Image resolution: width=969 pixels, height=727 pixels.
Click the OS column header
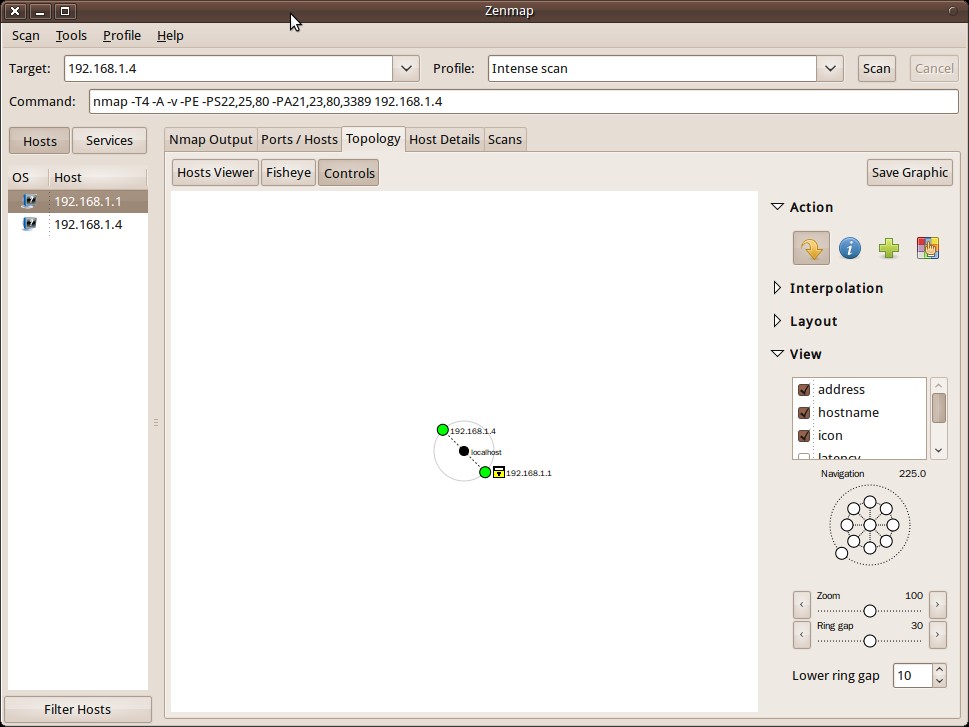[28, 177]
